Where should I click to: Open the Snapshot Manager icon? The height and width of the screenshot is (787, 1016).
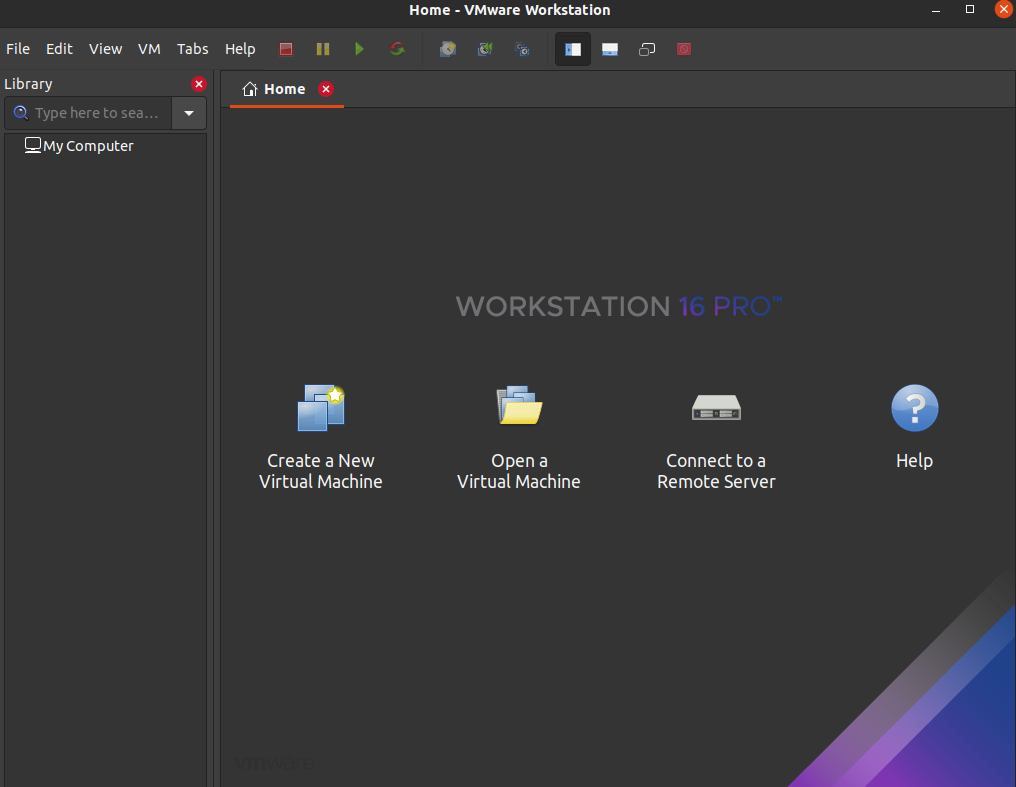pyautogui.click(x=522, y=49)
